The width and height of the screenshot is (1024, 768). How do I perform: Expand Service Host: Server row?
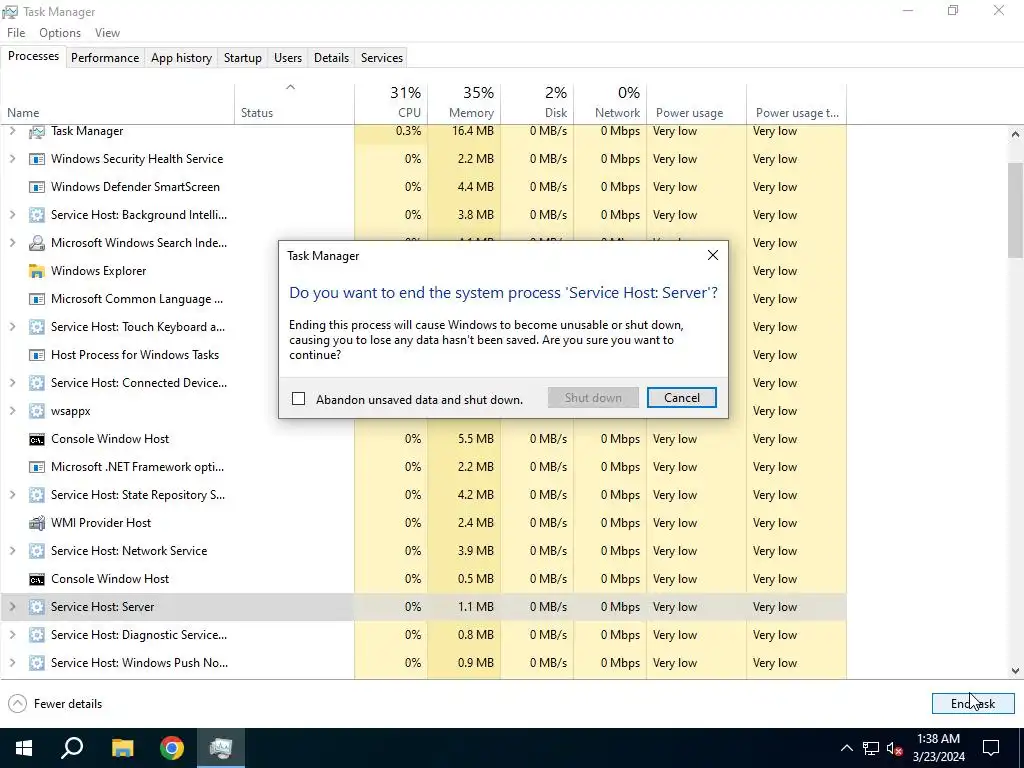pyautogui.click(x=12, y=607)
